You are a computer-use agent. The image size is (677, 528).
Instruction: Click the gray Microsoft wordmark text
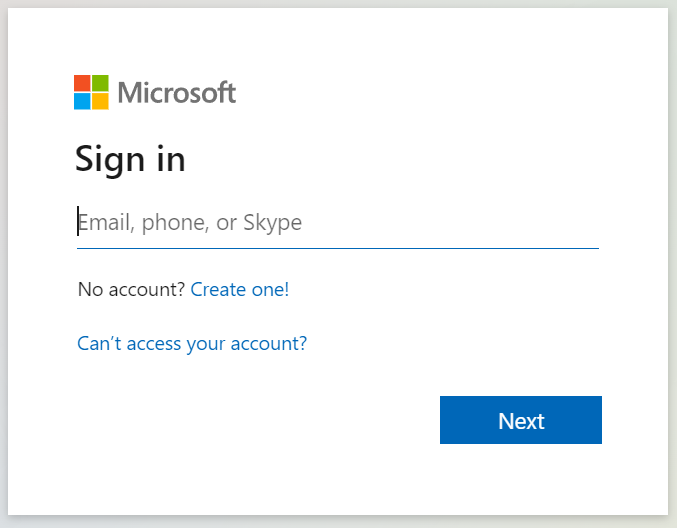coord(177,92)
